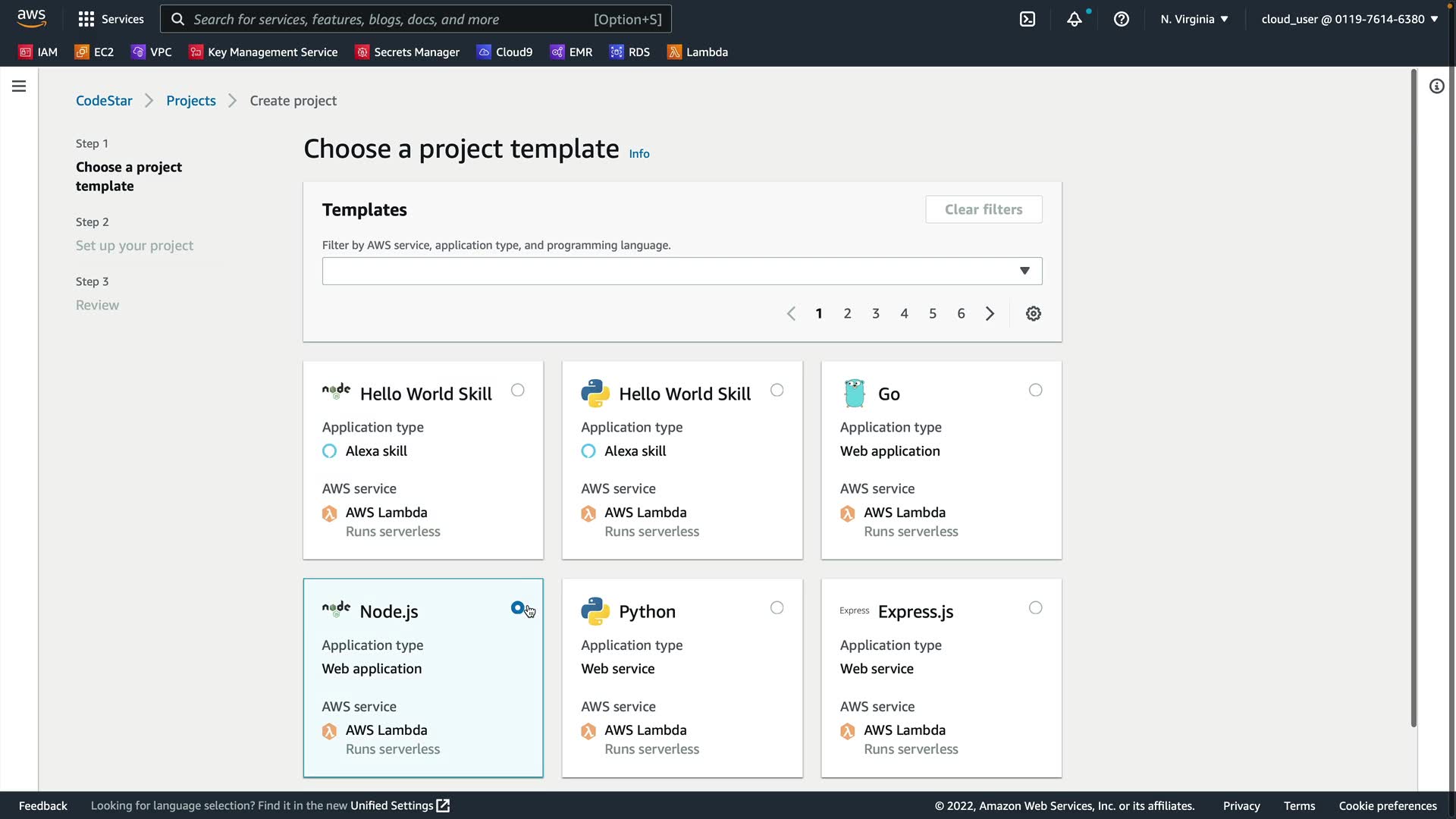Open the notifications bell
The width and height of the screenshot is (1456, 819).
tap(1074, 19)
